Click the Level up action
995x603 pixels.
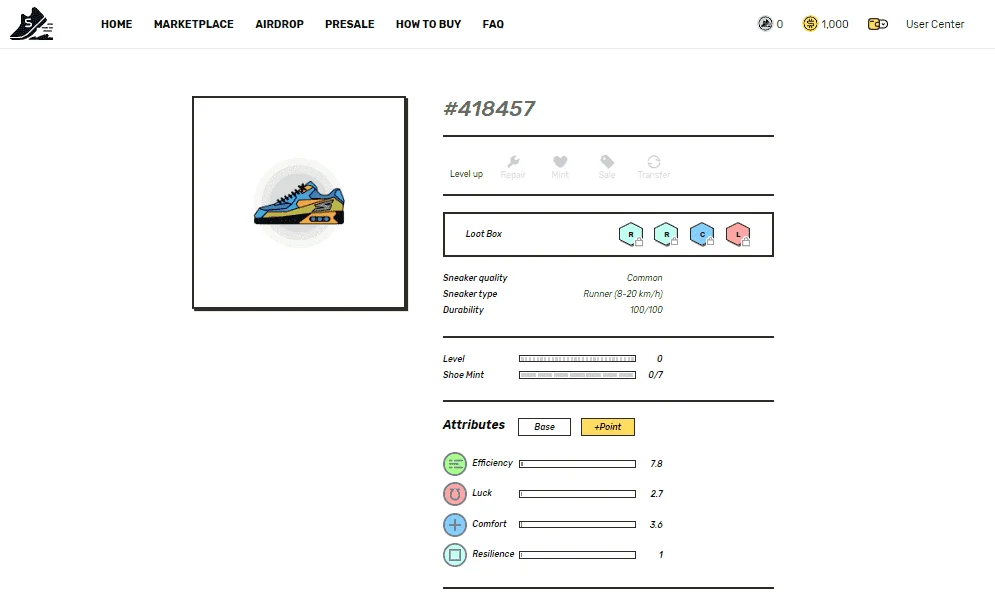click(466, 174)
